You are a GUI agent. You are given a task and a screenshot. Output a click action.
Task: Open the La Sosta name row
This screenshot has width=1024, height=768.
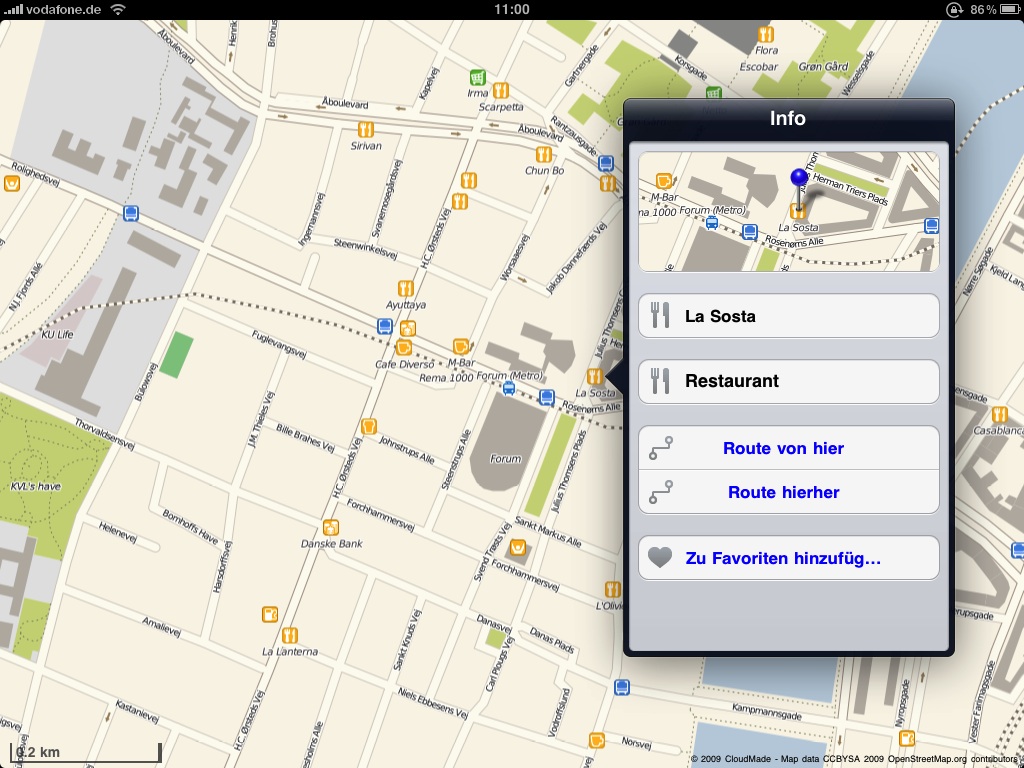point(788,316)
